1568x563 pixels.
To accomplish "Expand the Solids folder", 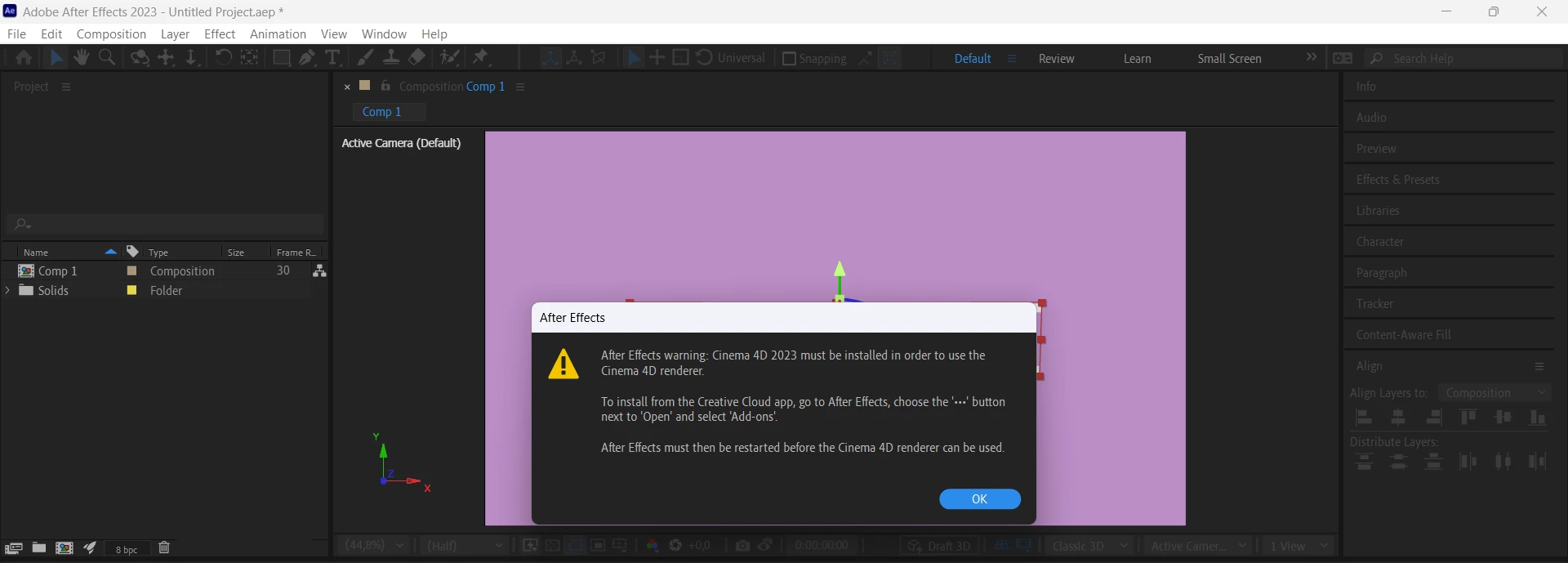I will click(8, 290).
